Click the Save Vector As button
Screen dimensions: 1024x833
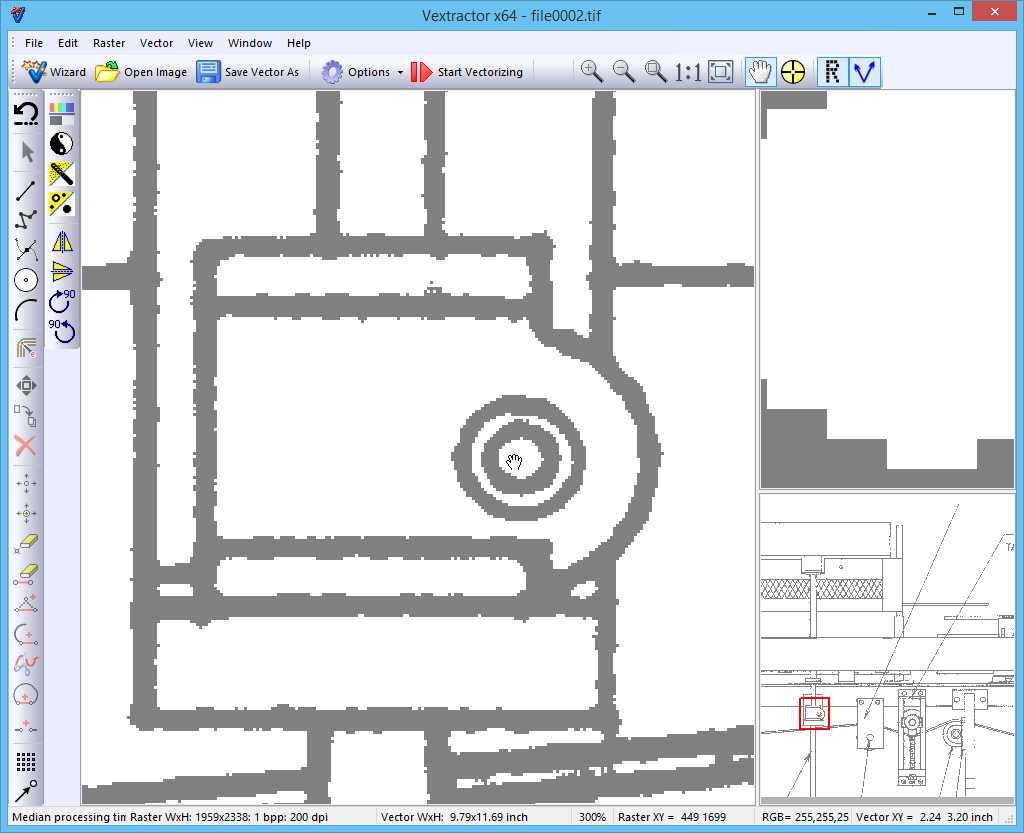pyautogui.click(x=248, y=72)
